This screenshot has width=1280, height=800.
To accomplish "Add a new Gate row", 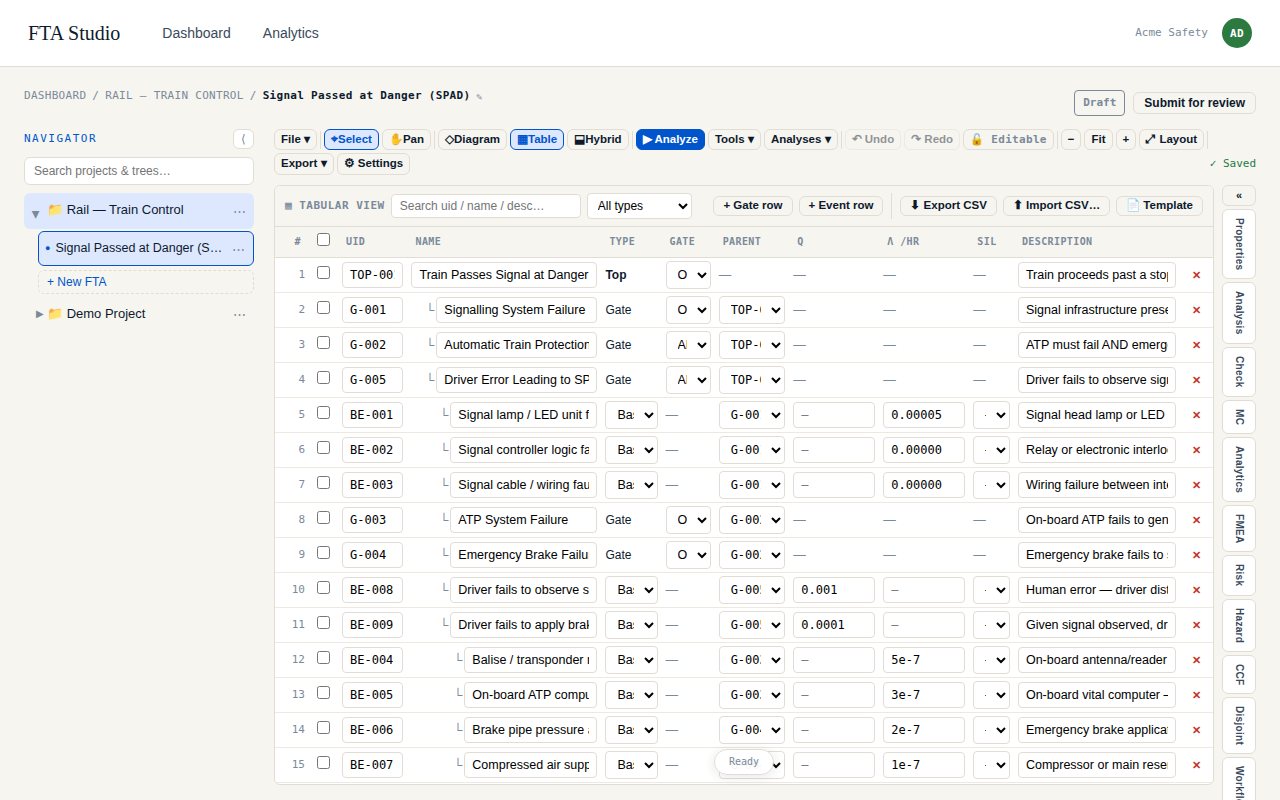I will (x=753, y=206).
